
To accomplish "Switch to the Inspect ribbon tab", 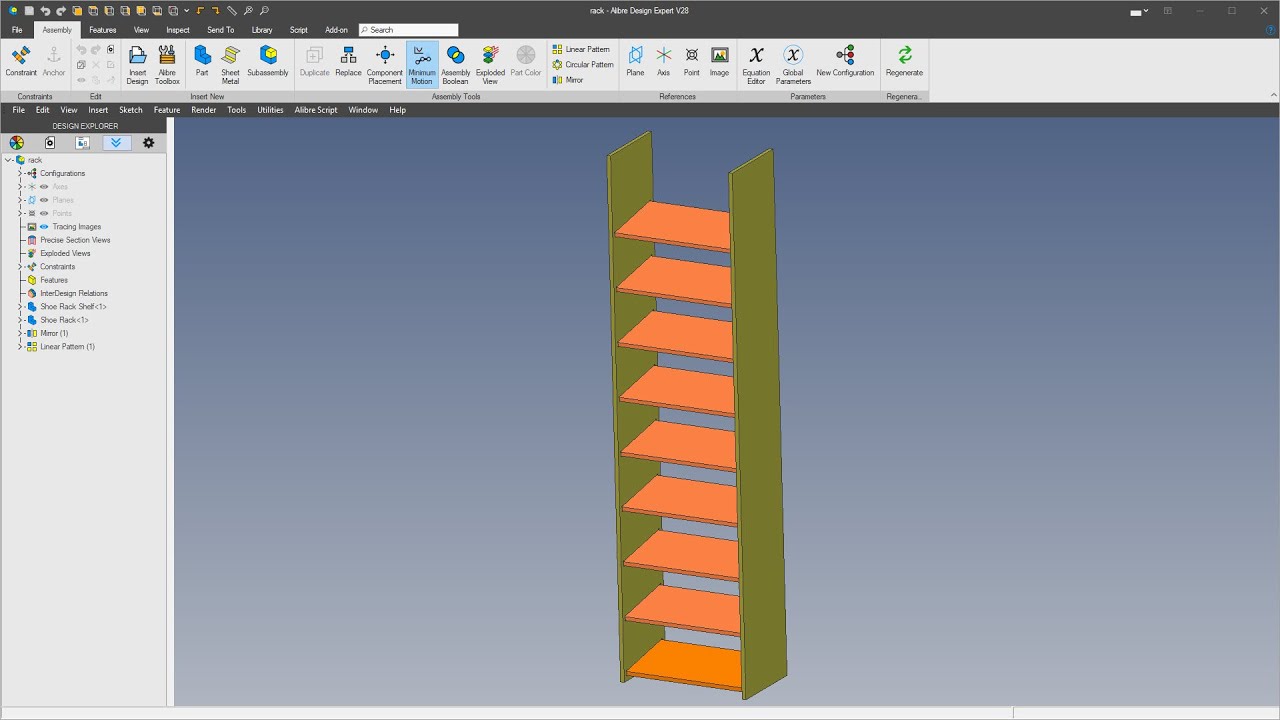I will tap(178, 30).
